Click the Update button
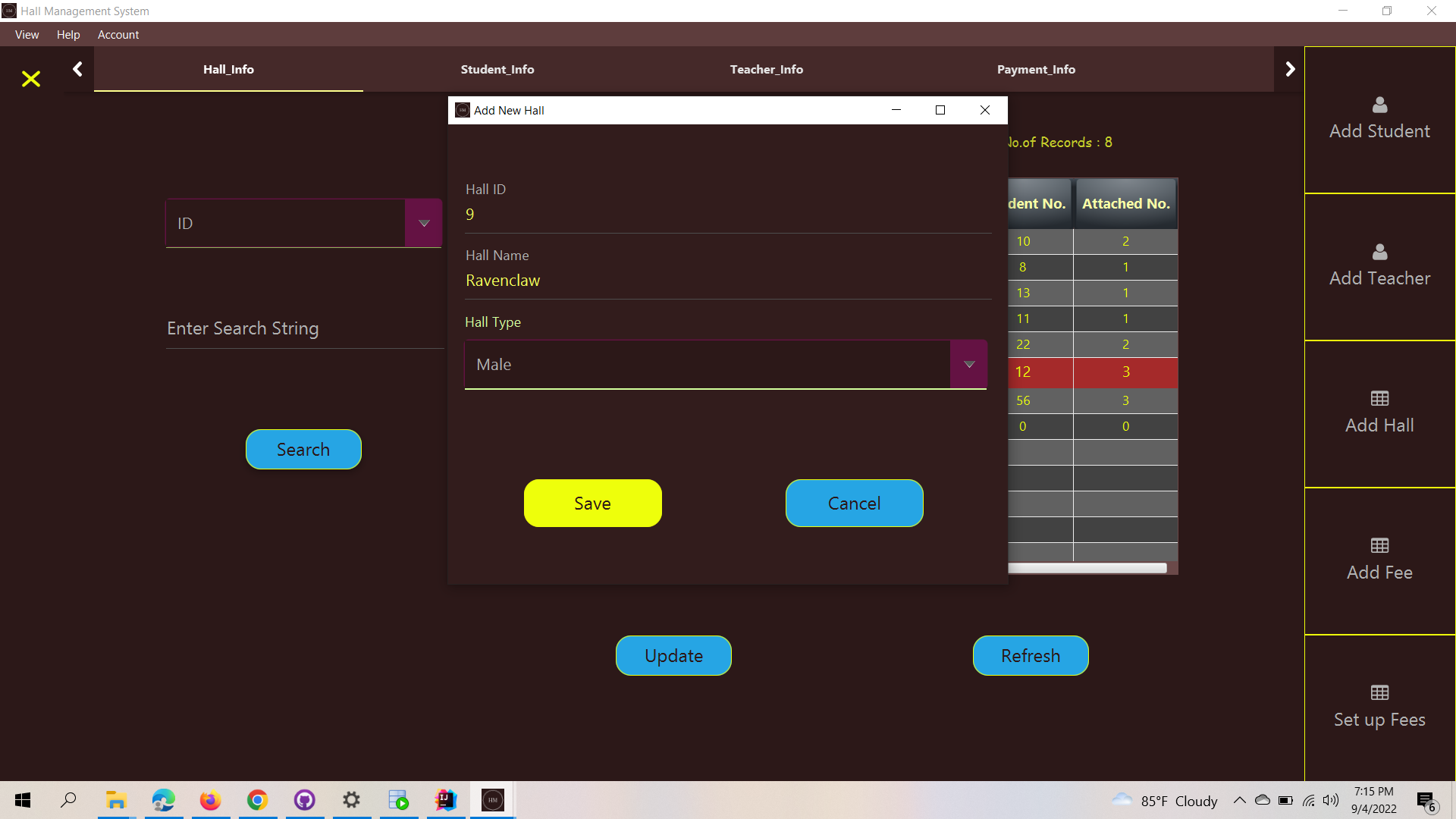Screen dimensions: 1456x819 [673, 655]
